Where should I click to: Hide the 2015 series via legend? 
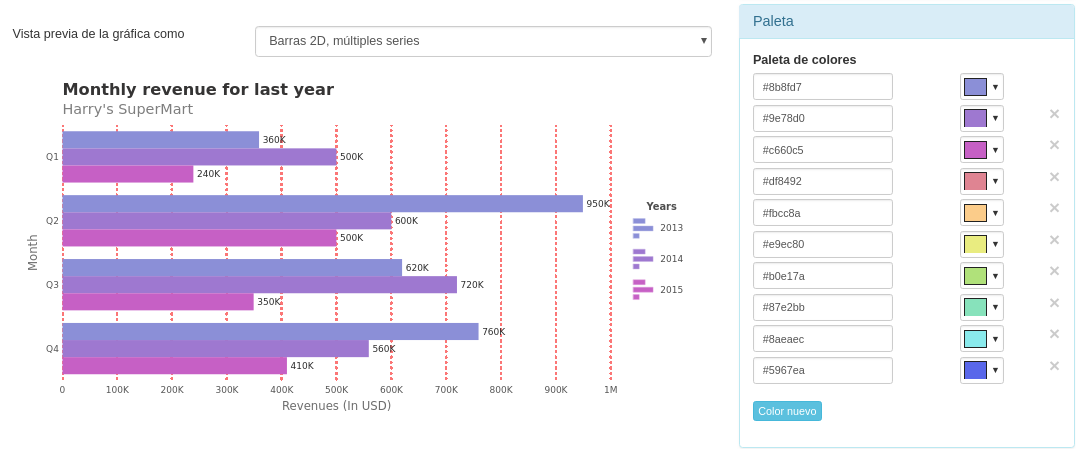(x=657, y=290)
